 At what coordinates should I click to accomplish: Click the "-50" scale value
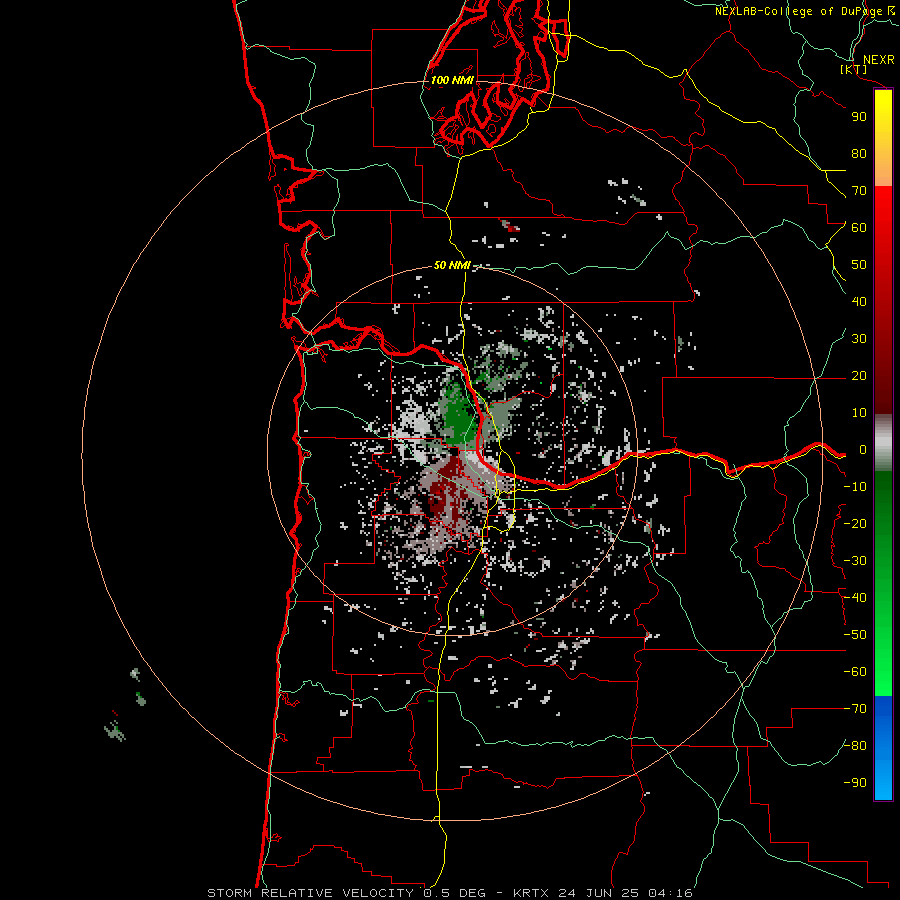(x=855, y=635)
